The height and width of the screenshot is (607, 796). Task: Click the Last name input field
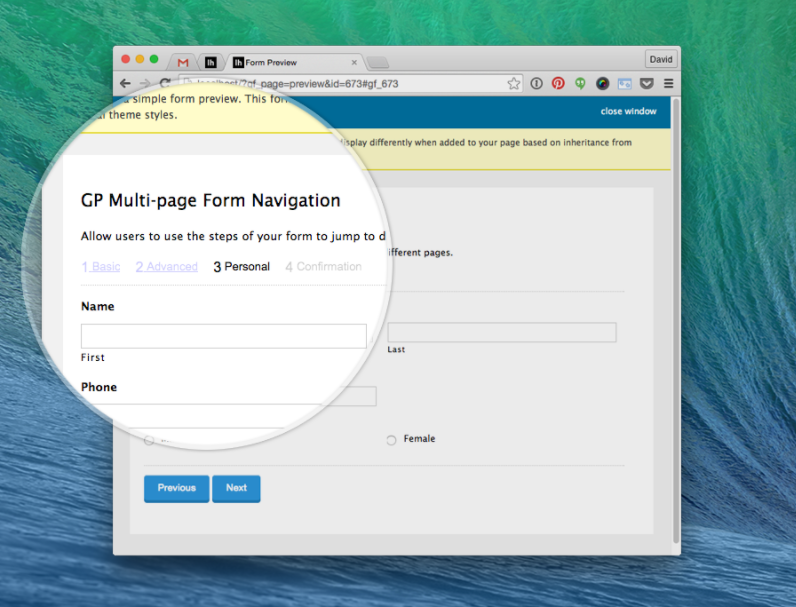(502, 332)
